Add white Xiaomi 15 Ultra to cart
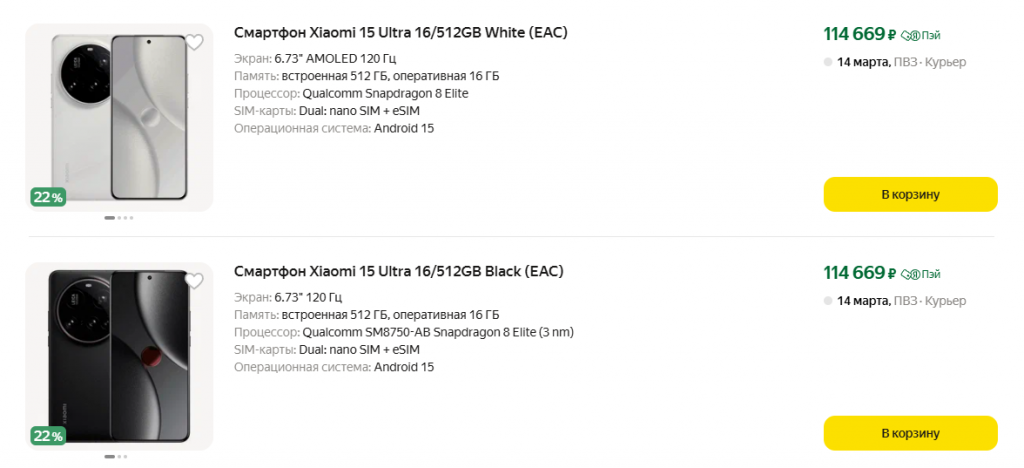The image size is (1024, 468). point(910,194)
